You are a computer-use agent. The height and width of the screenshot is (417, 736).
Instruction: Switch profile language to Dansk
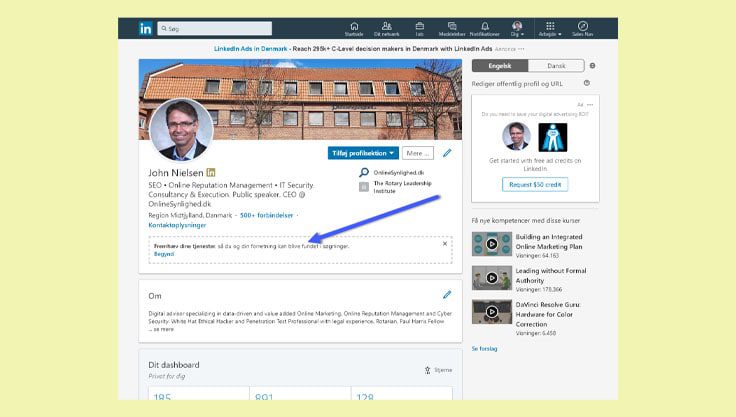tap(556, 66)
